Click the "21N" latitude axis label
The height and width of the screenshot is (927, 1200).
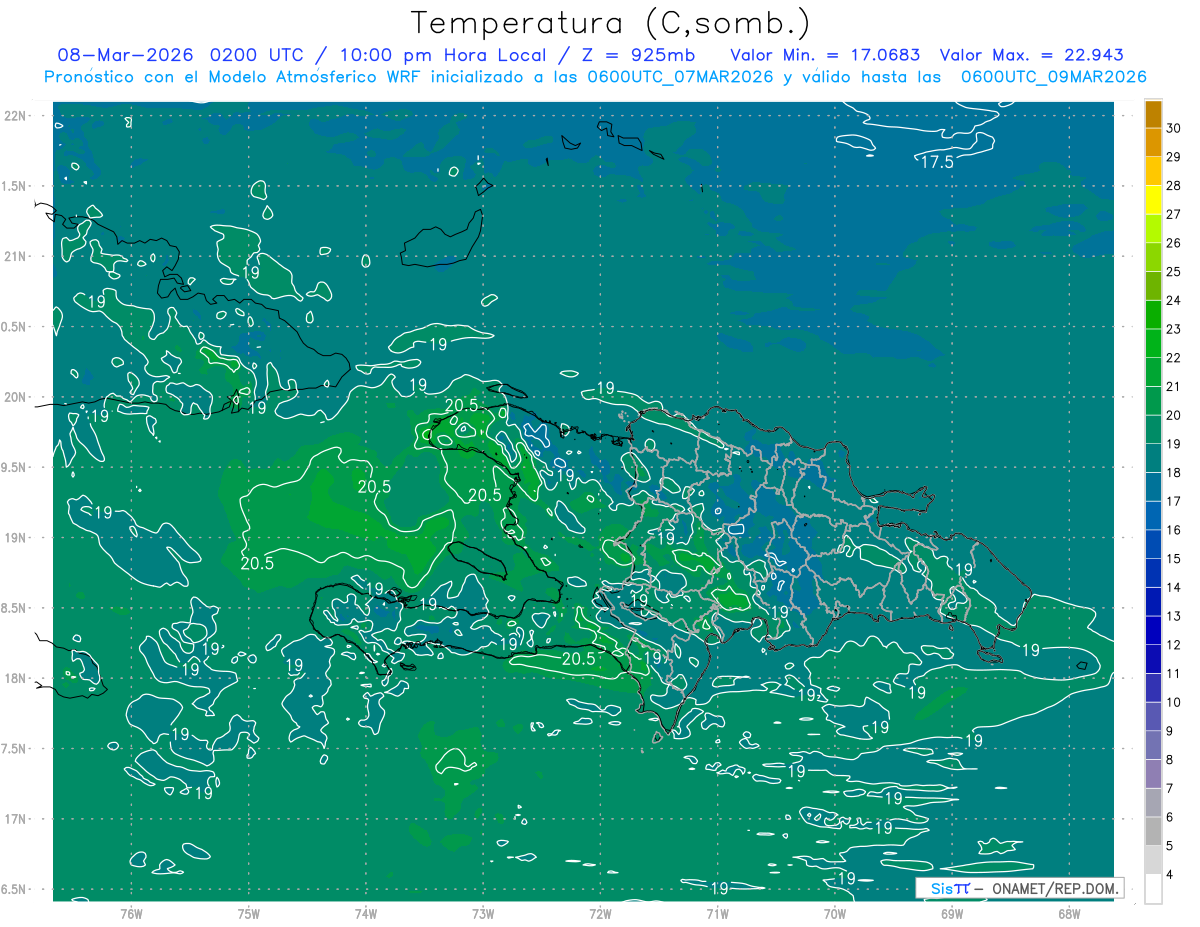click(x=14, y=256)
